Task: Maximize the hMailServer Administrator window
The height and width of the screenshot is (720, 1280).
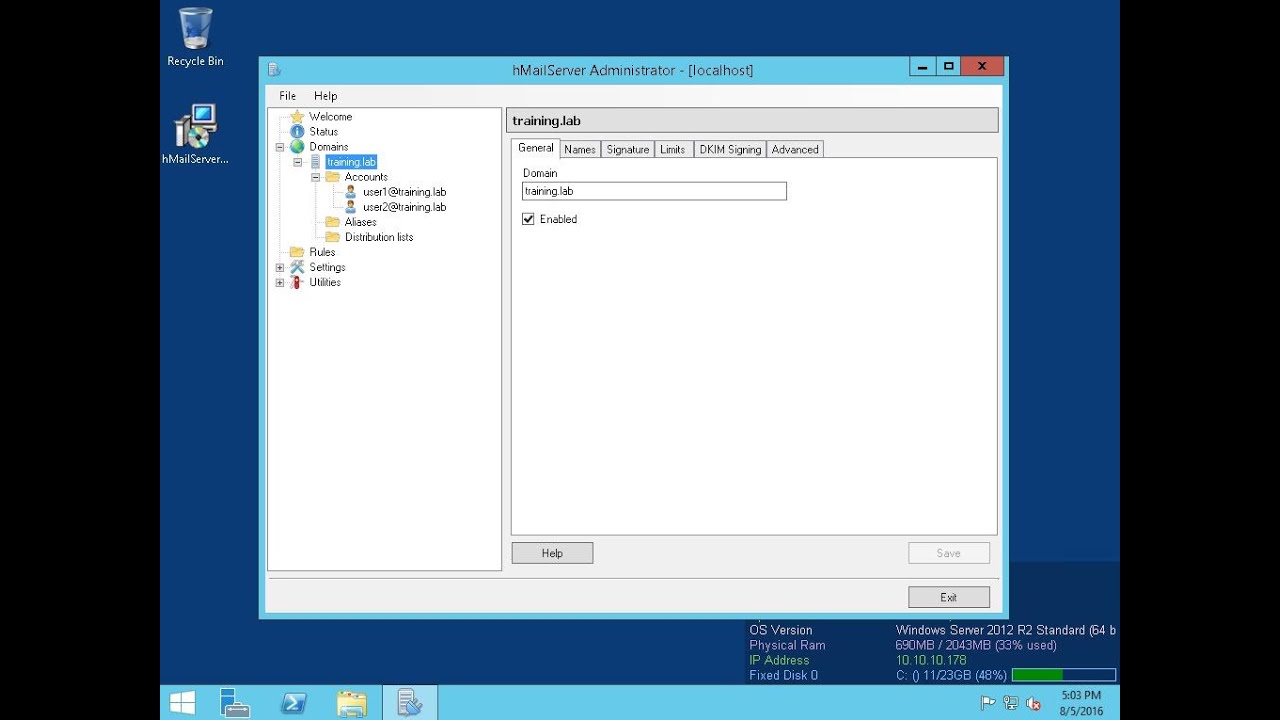Action: coord(948,66)
